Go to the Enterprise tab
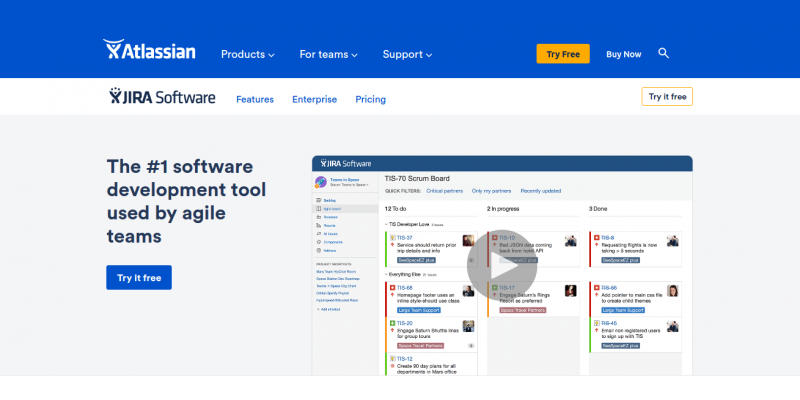Viewport: 800px width, 400px height. click(314, 99)
